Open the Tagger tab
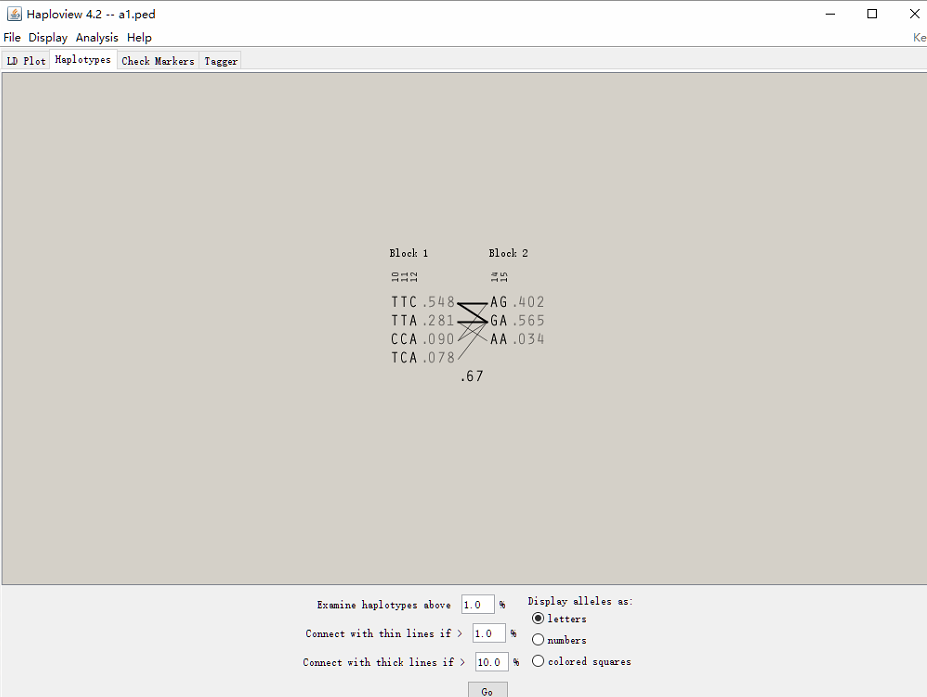This screenshot has height=697, width=927. coord(221,61)
